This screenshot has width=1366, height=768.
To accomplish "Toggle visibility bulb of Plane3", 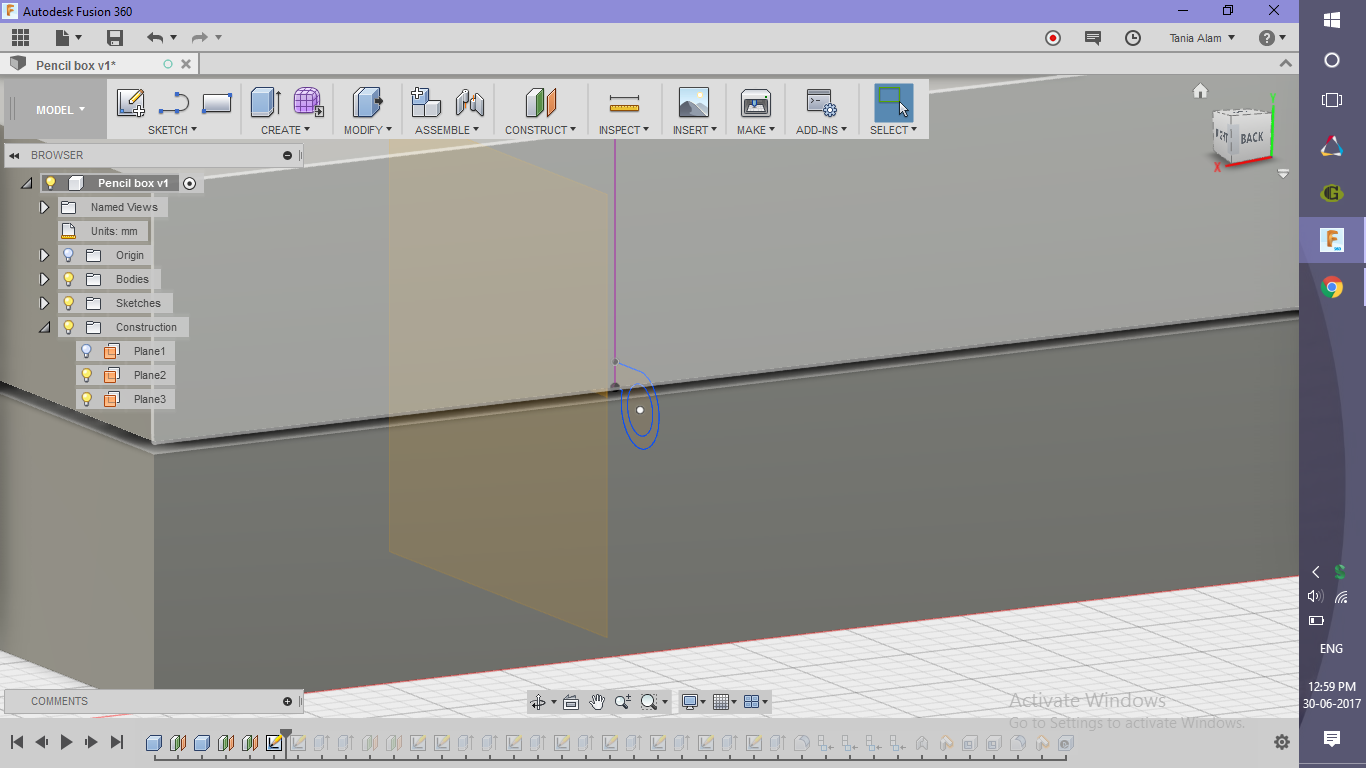I will click(87, 399).
